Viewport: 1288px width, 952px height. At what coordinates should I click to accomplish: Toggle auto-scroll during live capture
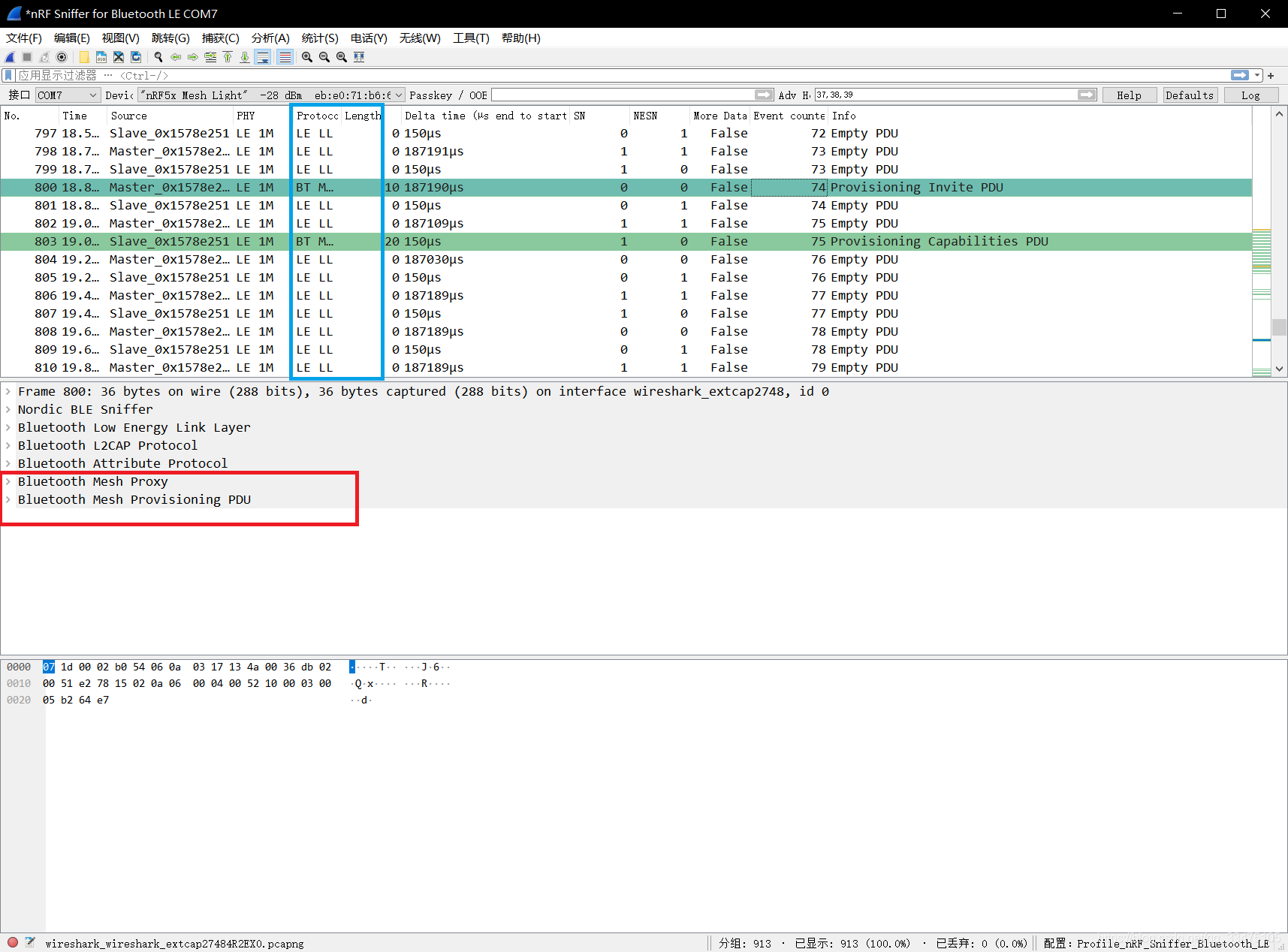pyautogui.click(x=263, y=57)
